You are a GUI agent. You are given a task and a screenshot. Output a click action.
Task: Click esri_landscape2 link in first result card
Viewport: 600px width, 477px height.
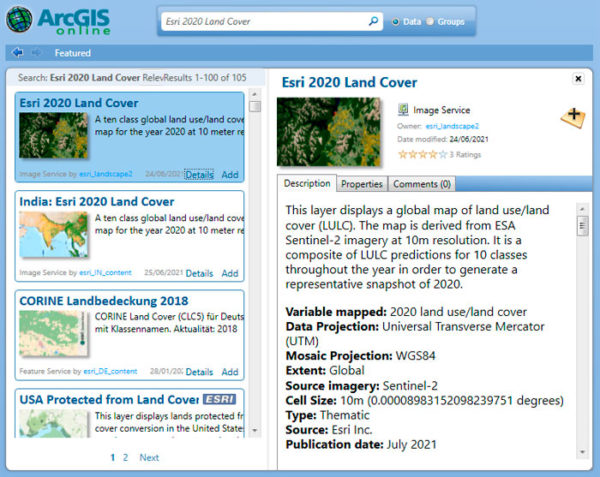point(106,174)
